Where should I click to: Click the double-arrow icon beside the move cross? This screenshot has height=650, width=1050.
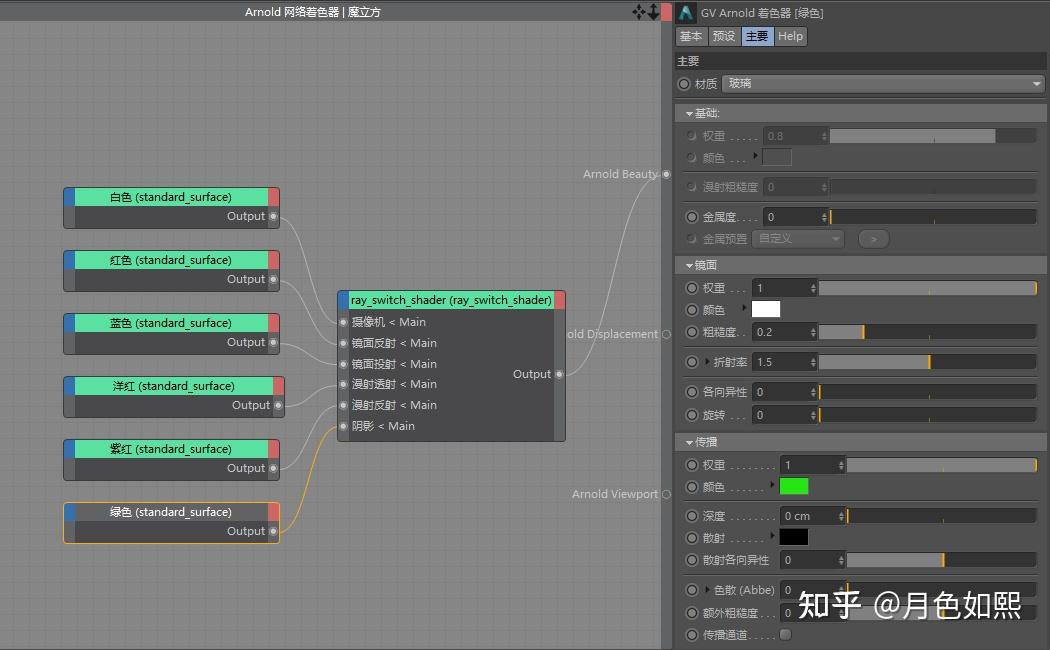(653, 11)
